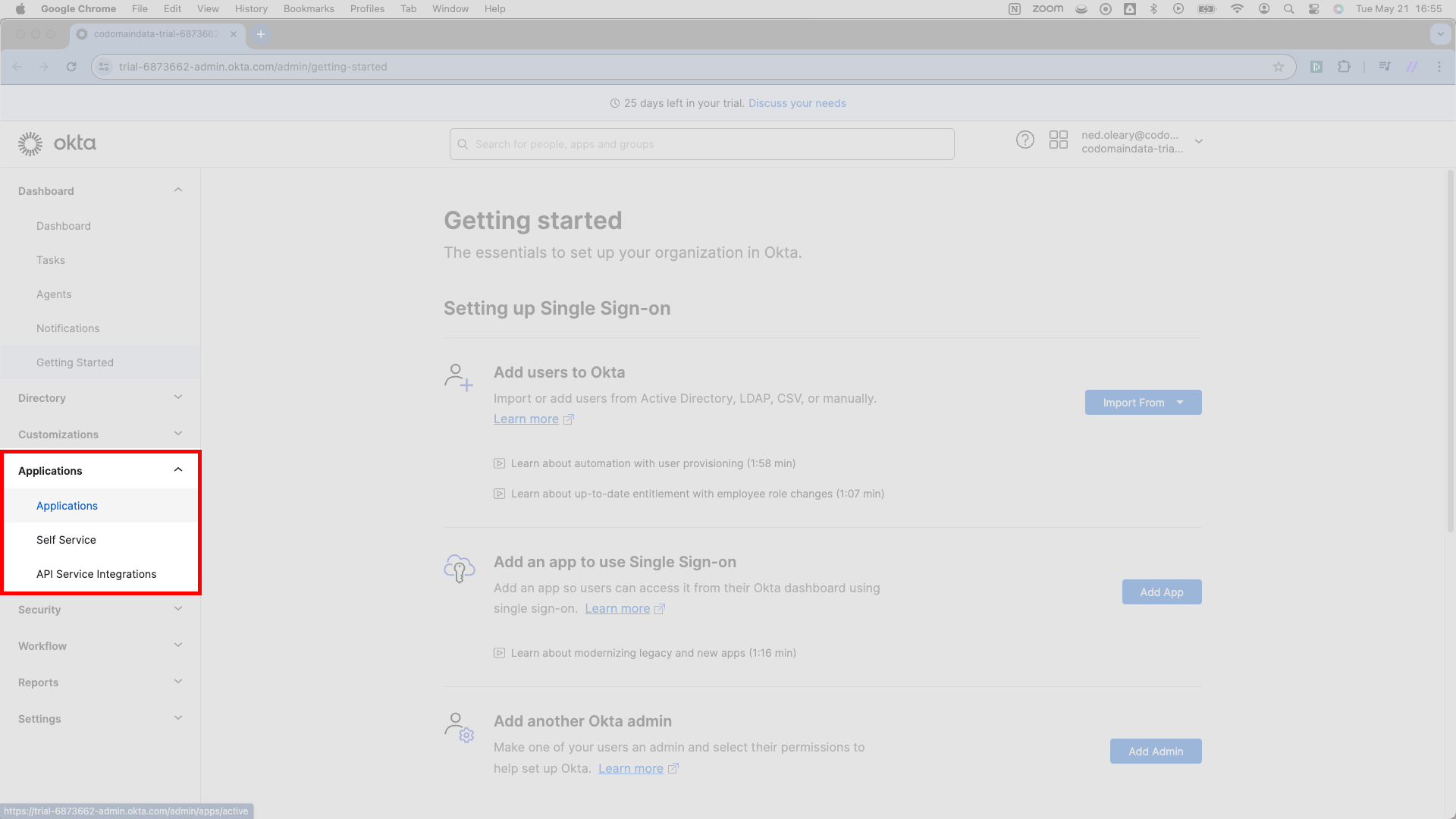Screen dimensions: 1456x819
Task: Open the Bookmarks menu in menu bar
Action: (309, 9)
